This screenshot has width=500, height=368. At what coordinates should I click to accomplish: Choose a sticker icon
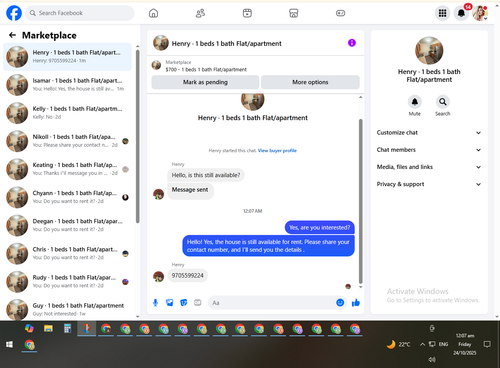(x=184, y=303)
